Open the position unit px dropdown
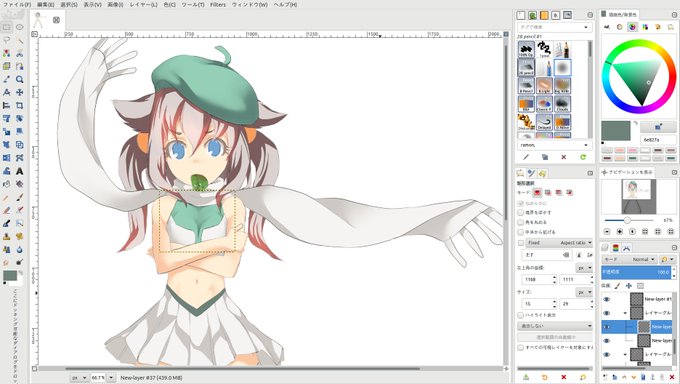 coord(584,268)
